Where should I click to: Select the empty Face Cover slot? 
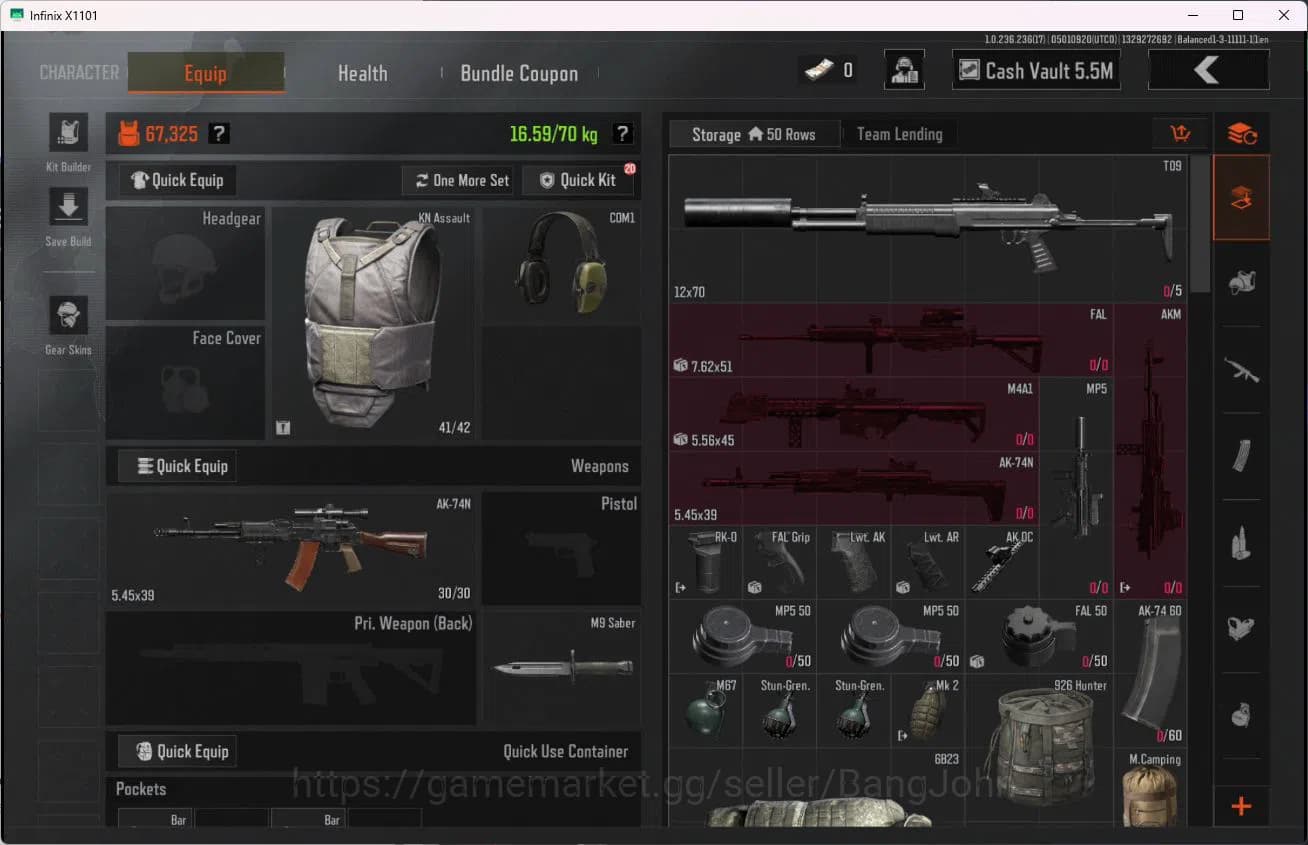[x=186, y=383]
